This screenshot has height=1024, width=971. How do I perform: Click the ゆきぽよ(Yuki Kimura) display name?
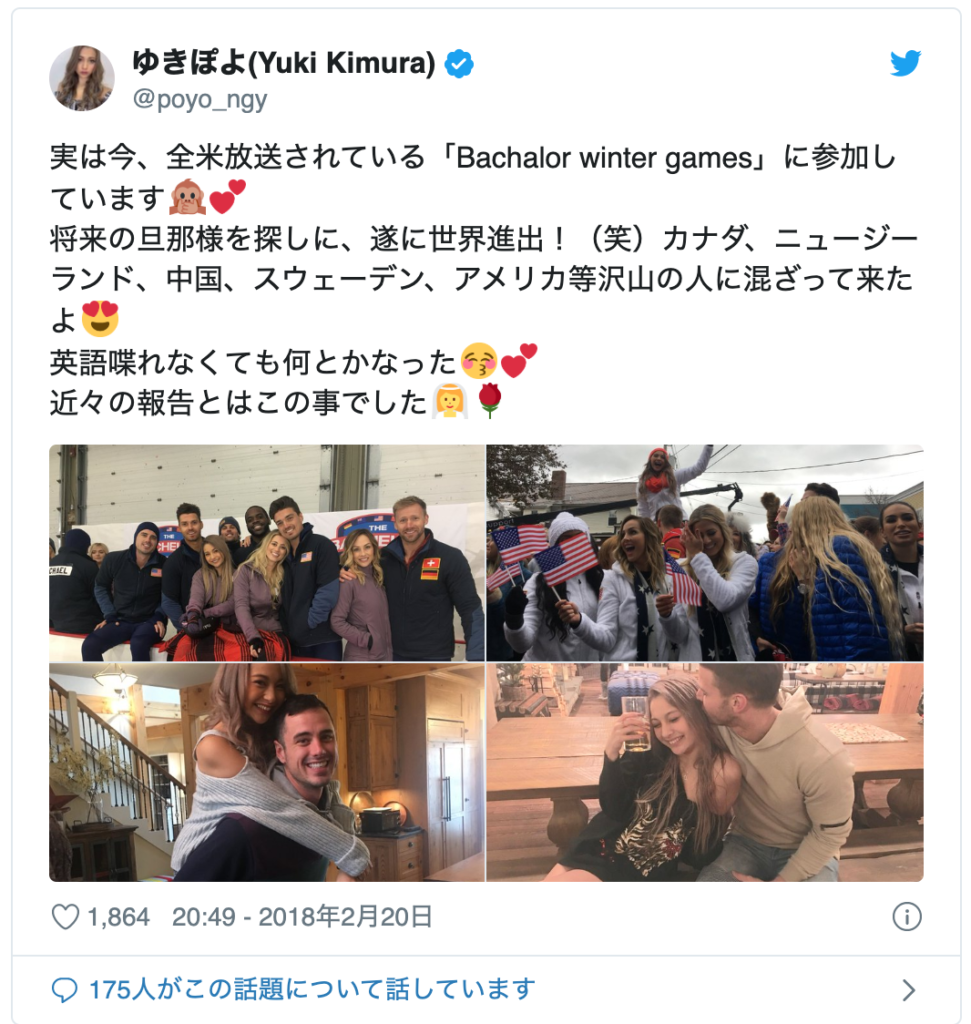pyautogui.click(x=284, y=63)
